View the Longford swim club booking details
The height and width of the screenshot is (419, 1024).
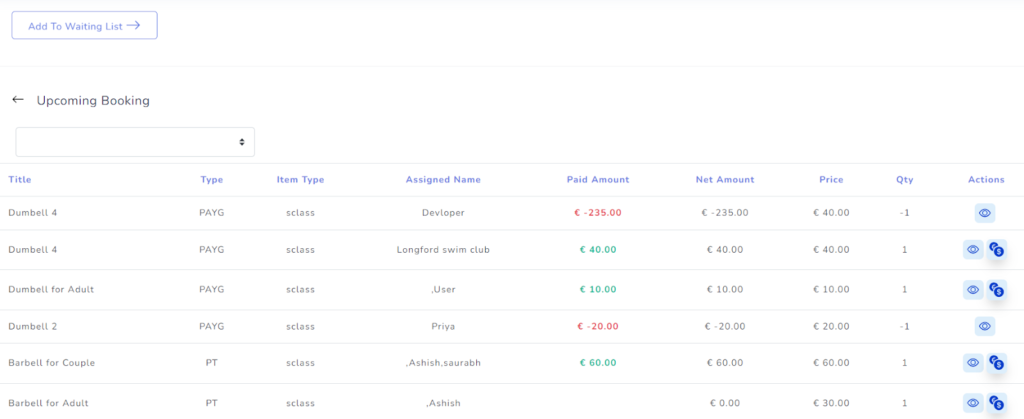(x=972, y=250)
